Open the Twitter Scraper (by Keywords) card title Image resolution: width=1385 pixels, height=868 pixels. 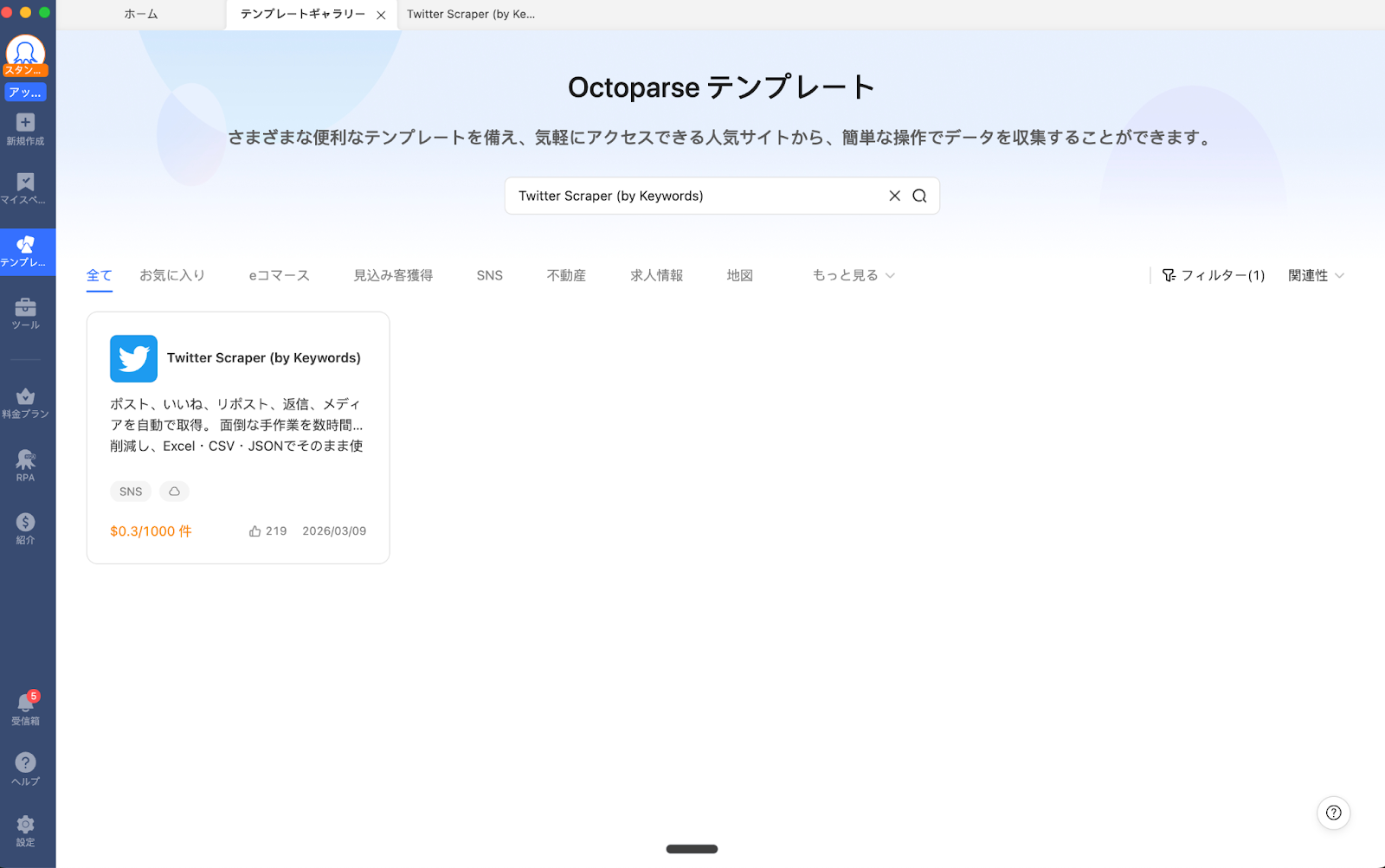263,358
